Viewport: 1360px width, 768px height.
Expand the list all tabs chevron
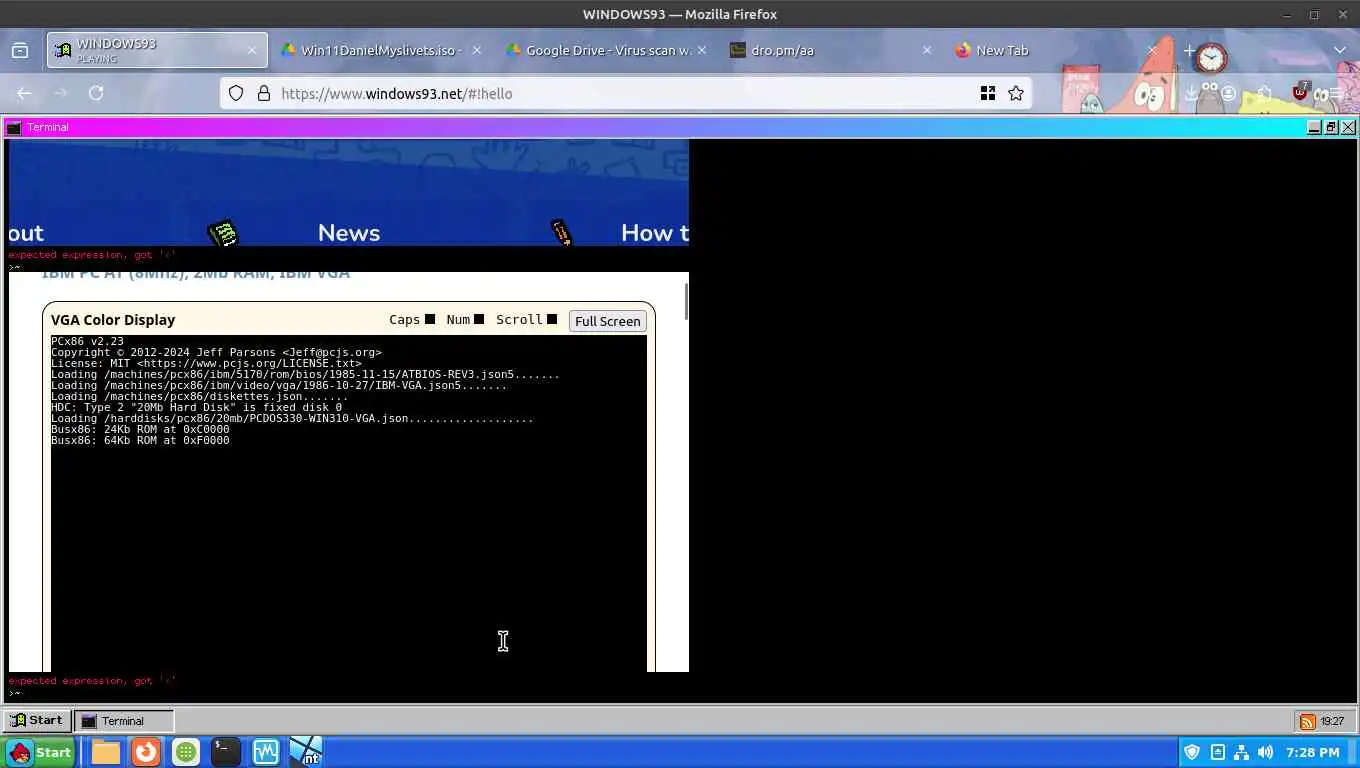(1340, 50)
